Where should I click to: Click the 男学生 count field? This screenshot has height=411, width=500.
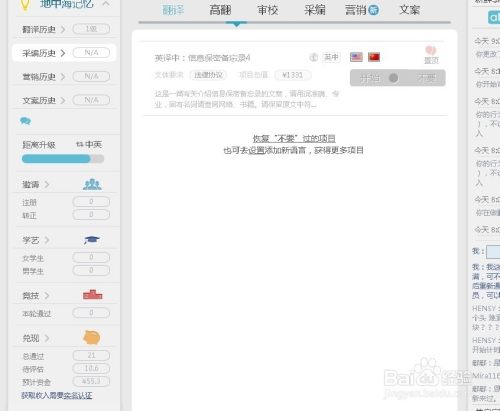pyautogui.click(x=91, y=270)
